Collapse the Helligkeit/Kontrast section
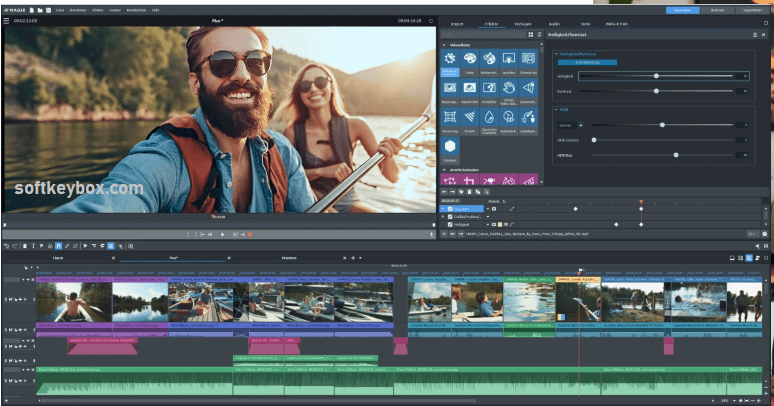 (556, 54)
